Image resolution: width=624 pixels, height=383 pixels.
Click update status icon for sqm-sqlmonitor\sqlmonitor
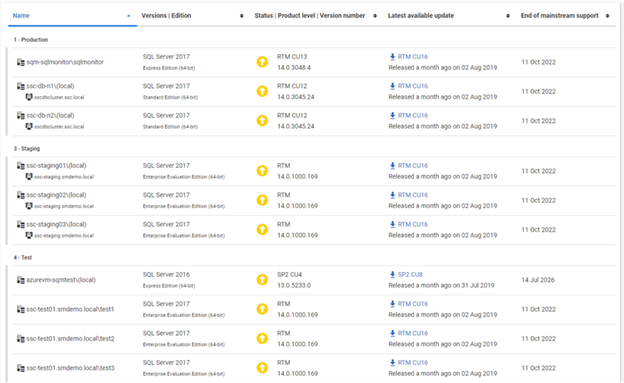(262, 62)
